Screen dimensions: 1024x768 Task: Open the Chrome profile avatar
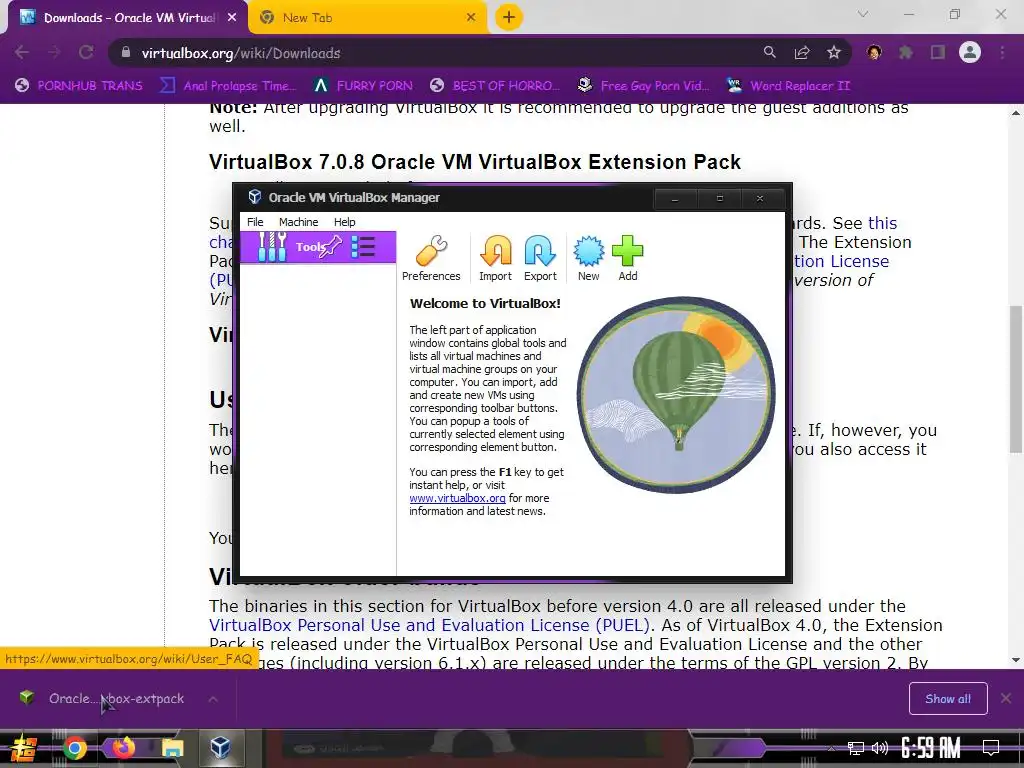pyautogui.click(x=970, y=52)
